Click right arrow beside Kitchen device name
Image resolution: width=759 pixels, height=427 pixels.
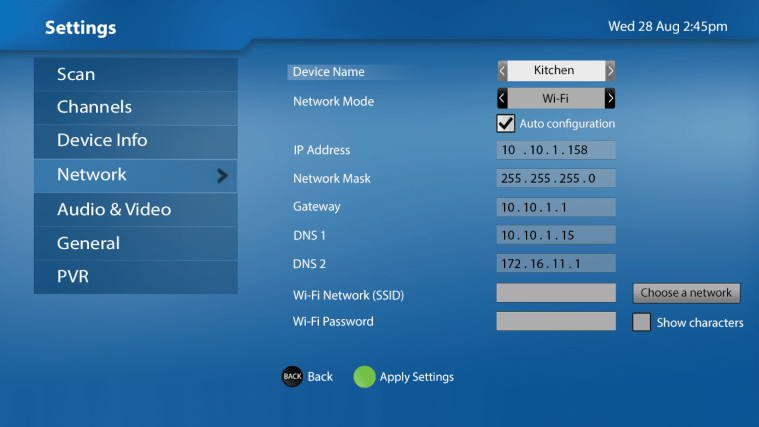pyautogui.click(x=610, y=71)
